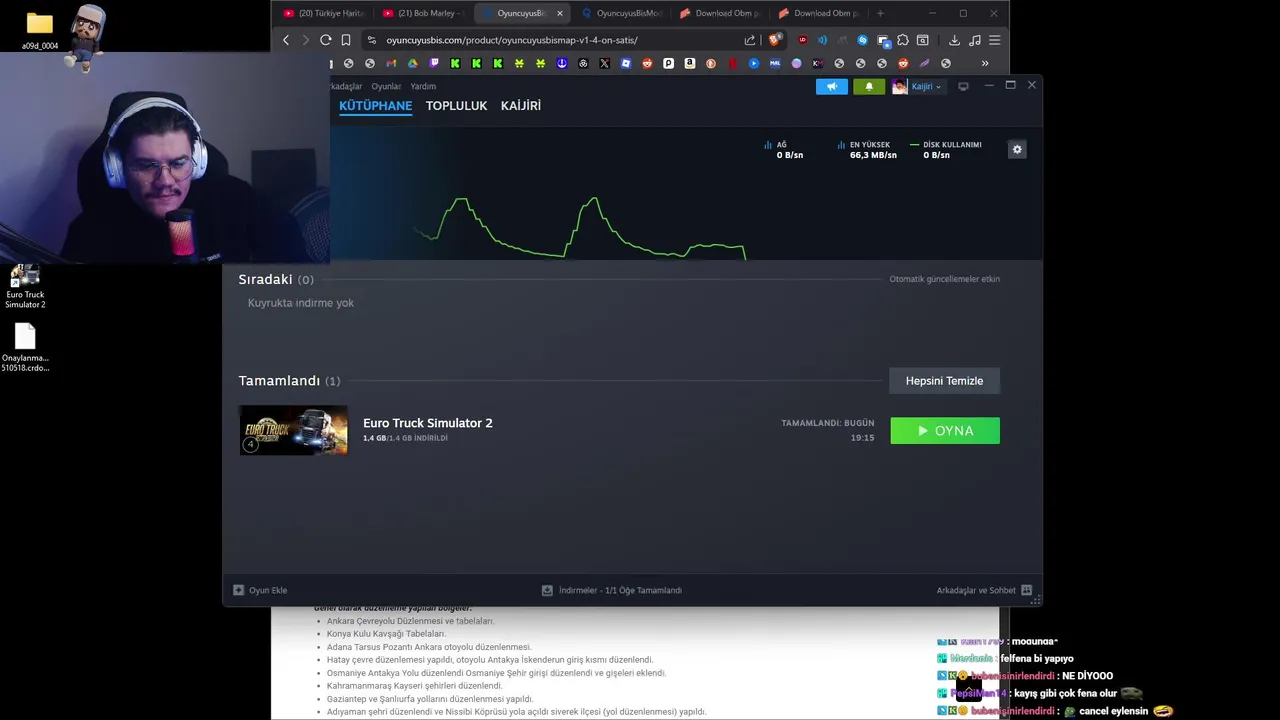Open Brave Shields lion icon
The image size is (1280, 720).
(774, 40)
